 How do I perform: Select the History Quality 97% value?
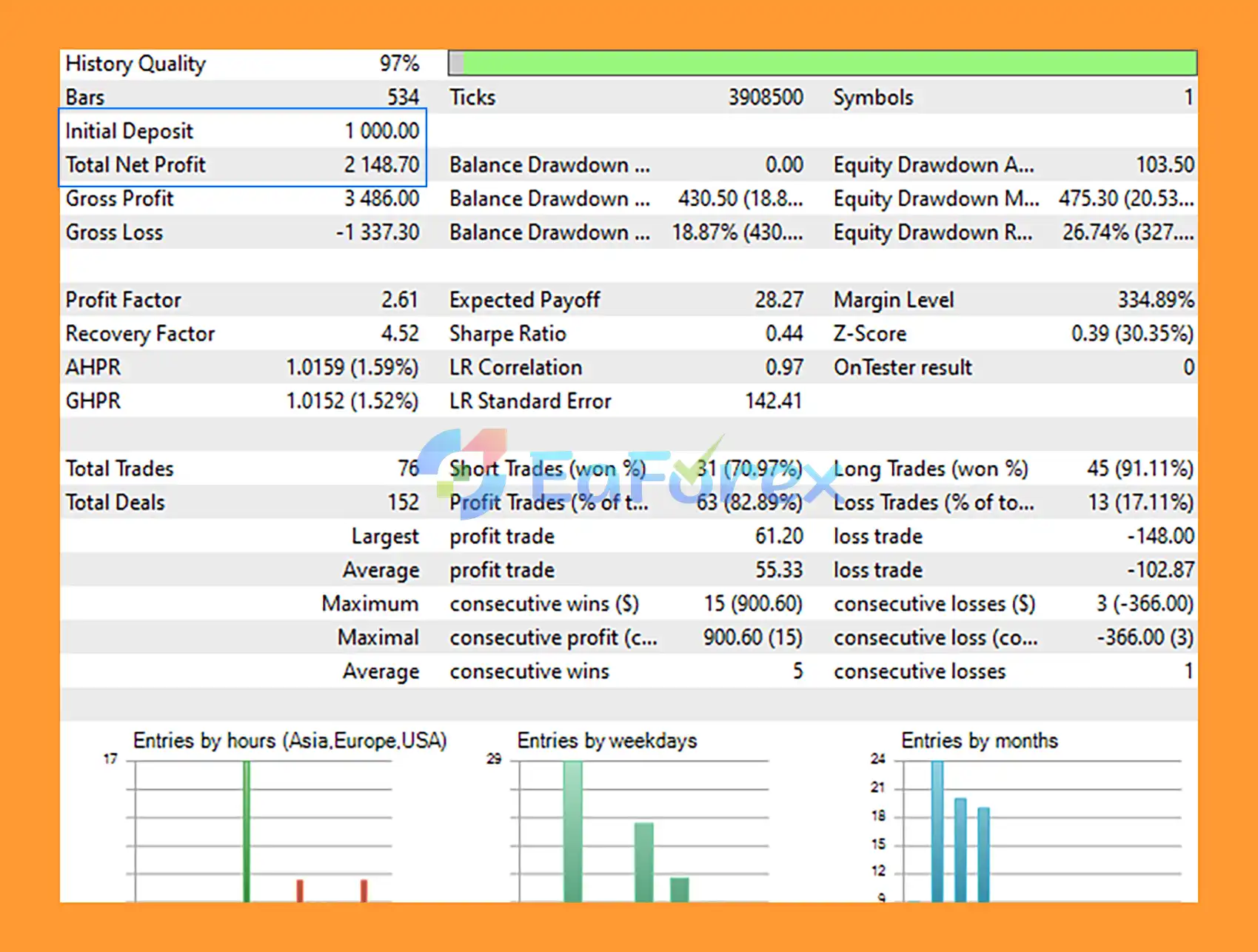(x=399, y=64)
